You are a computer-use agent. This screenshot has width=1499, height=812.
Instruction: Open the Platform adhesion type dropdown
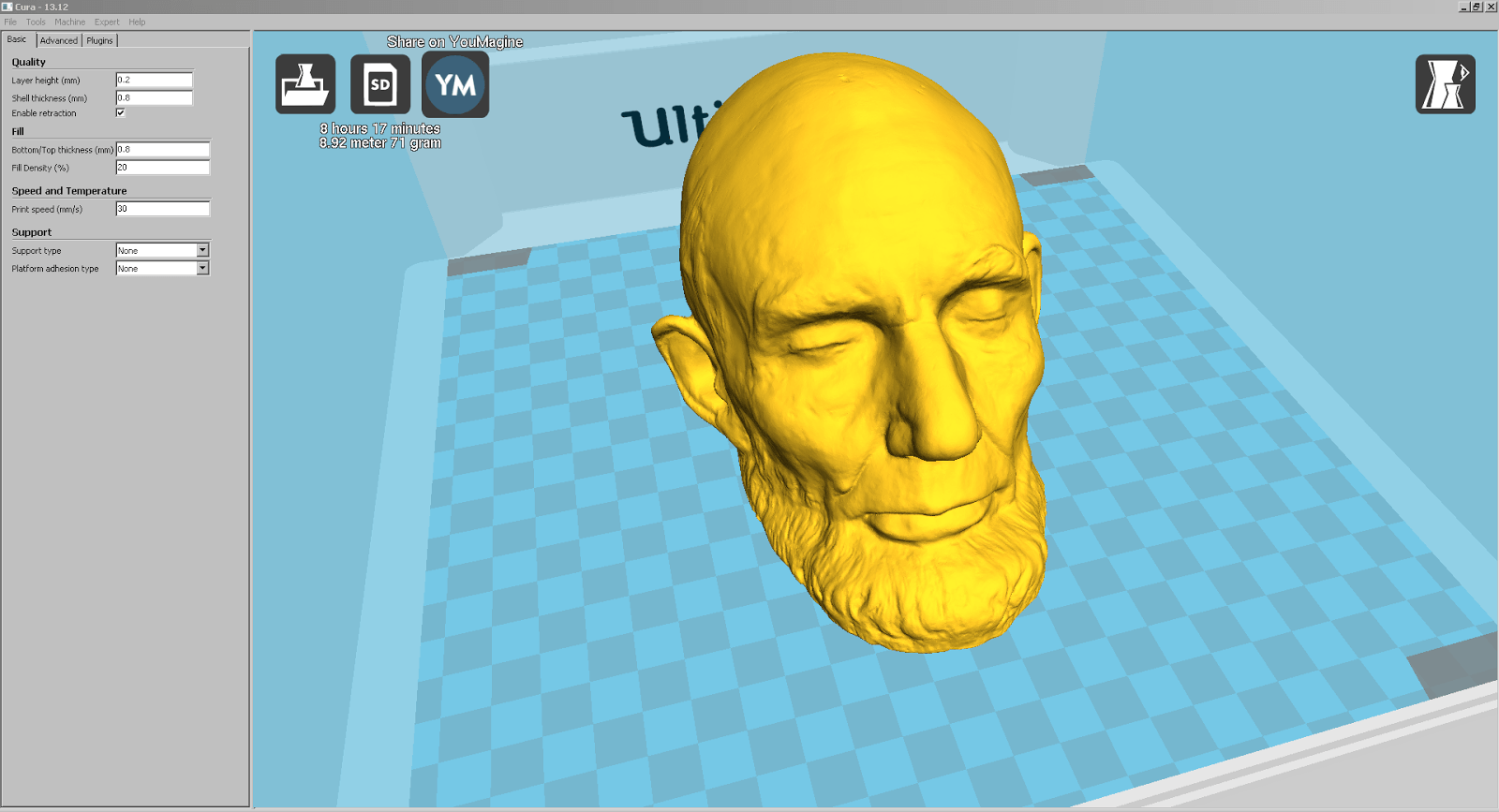coord(162,268)
